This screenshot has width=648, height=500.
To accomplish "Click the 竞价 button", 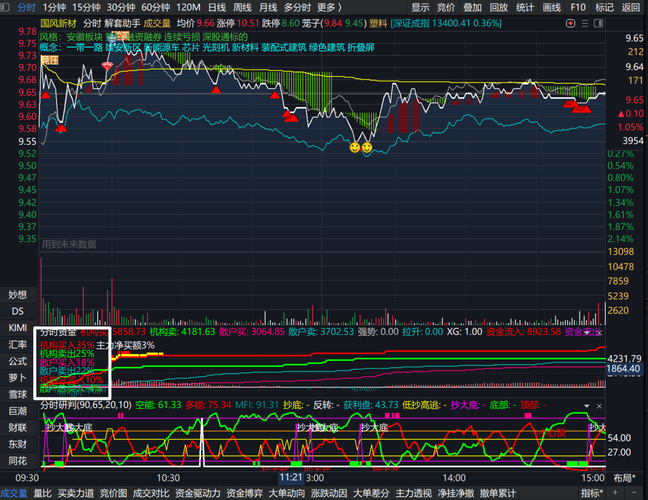I will 446,7.
